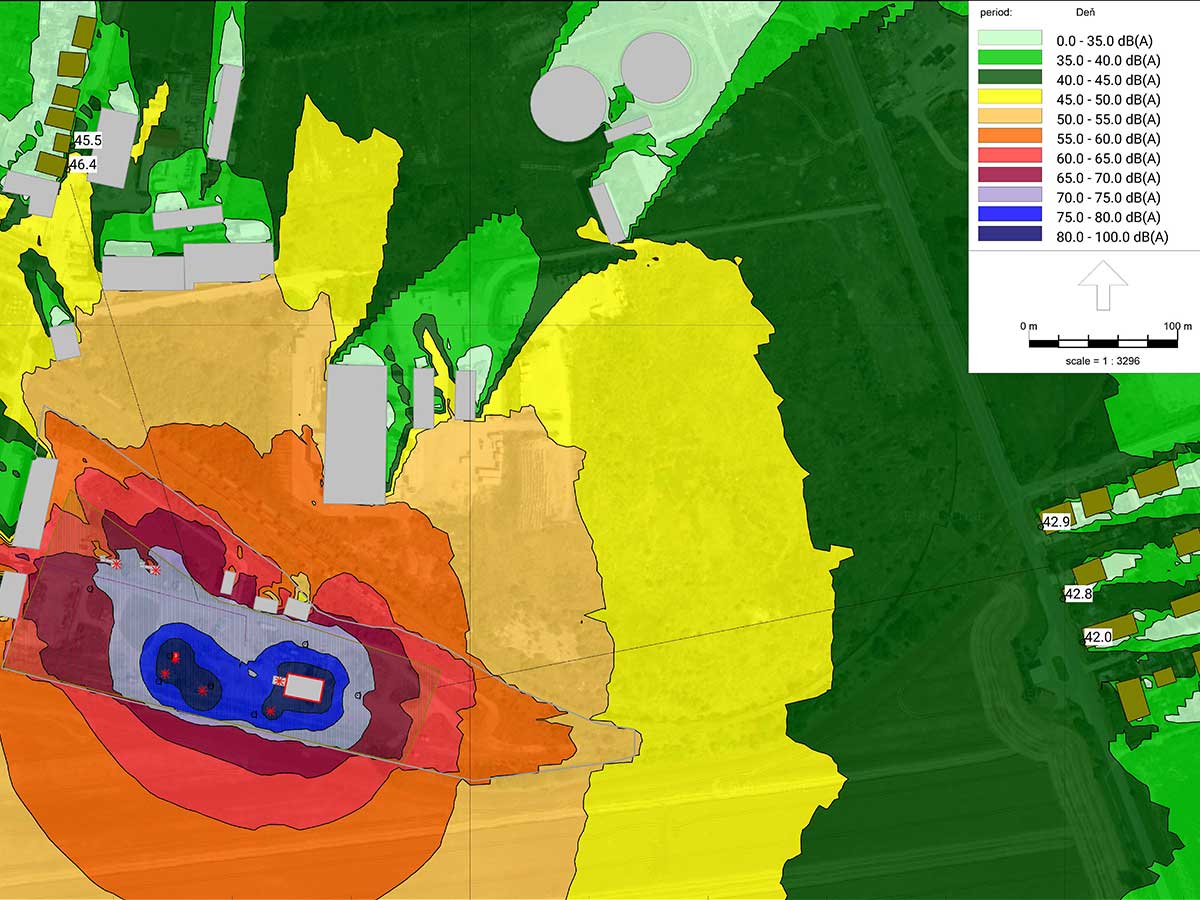This screenshot has height=900, width=1200.
Task: Click the north arrow icon in the legend
Action: click(x=1102, y=286)
